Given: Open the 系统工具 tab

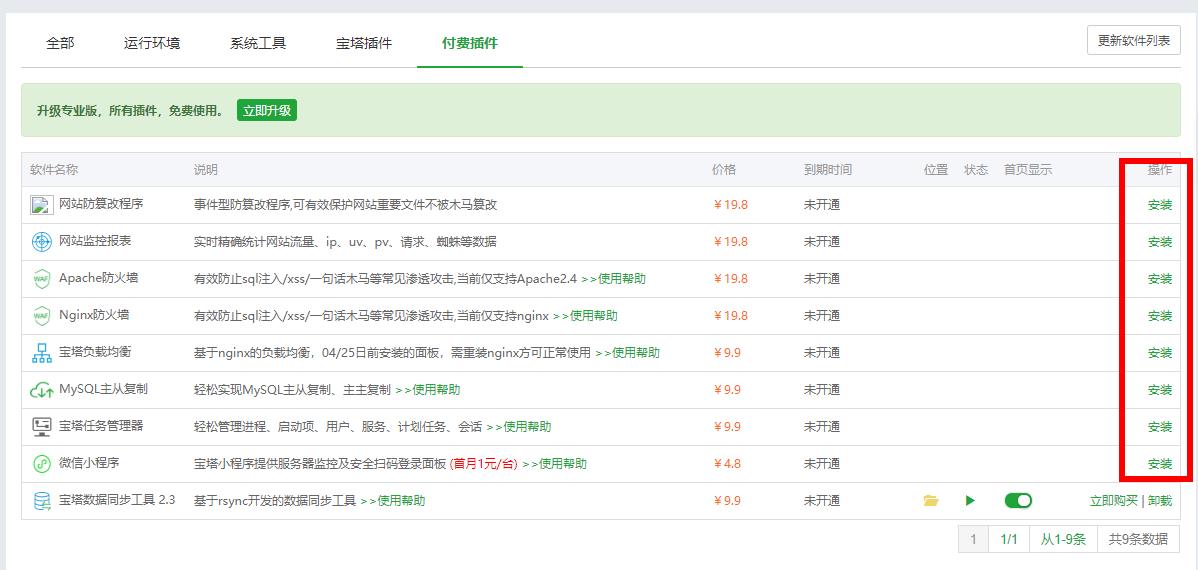Looking at the screenshot, I should pos(258,43).
